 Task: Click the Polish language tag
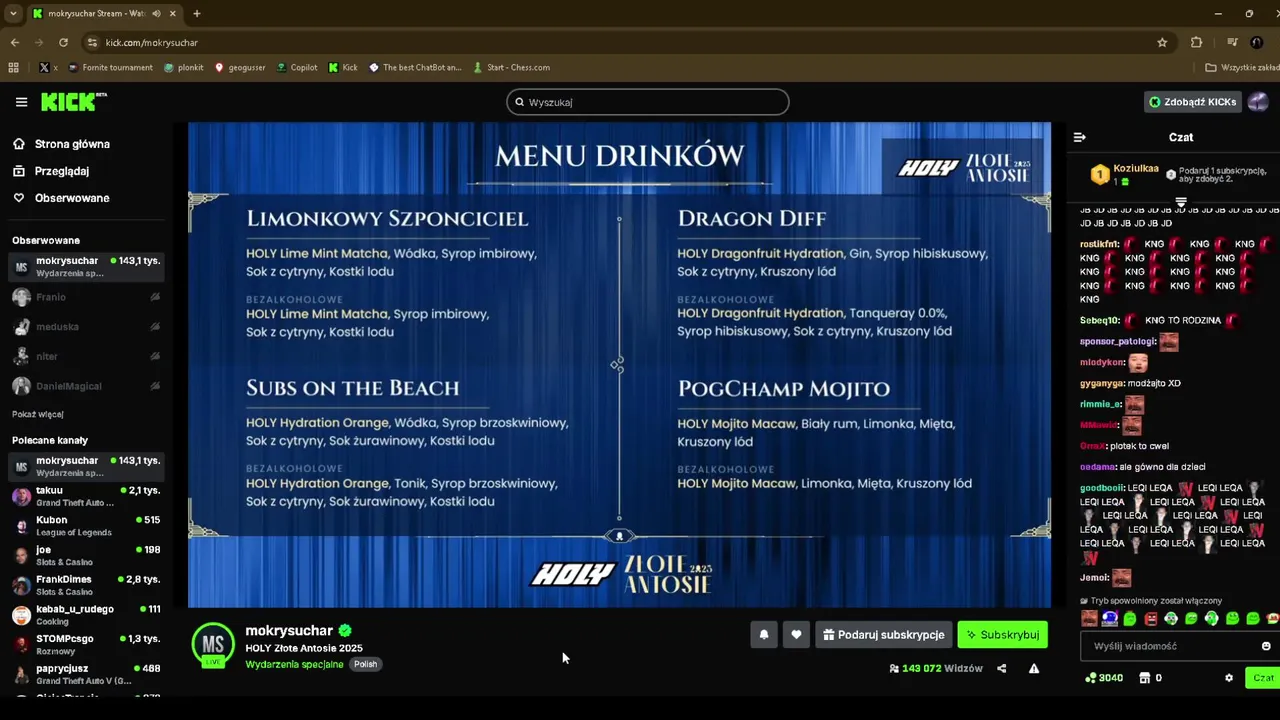(x=365, y=664)
